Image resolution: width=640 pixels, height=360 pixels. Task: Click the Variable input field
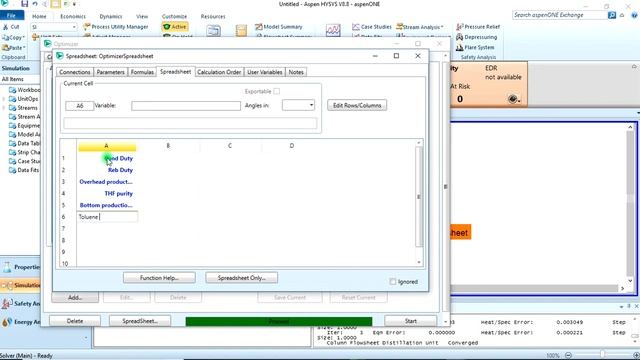coord(186,106)
